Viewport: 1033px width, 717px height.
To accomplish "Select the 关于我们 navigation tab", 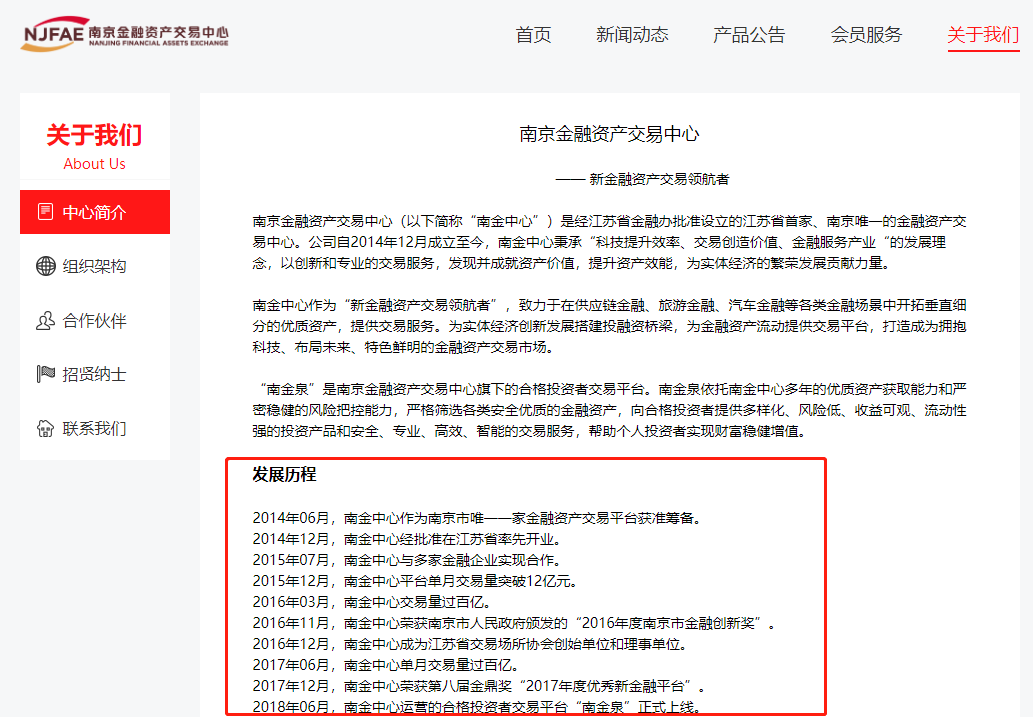I will pos(983,34).
